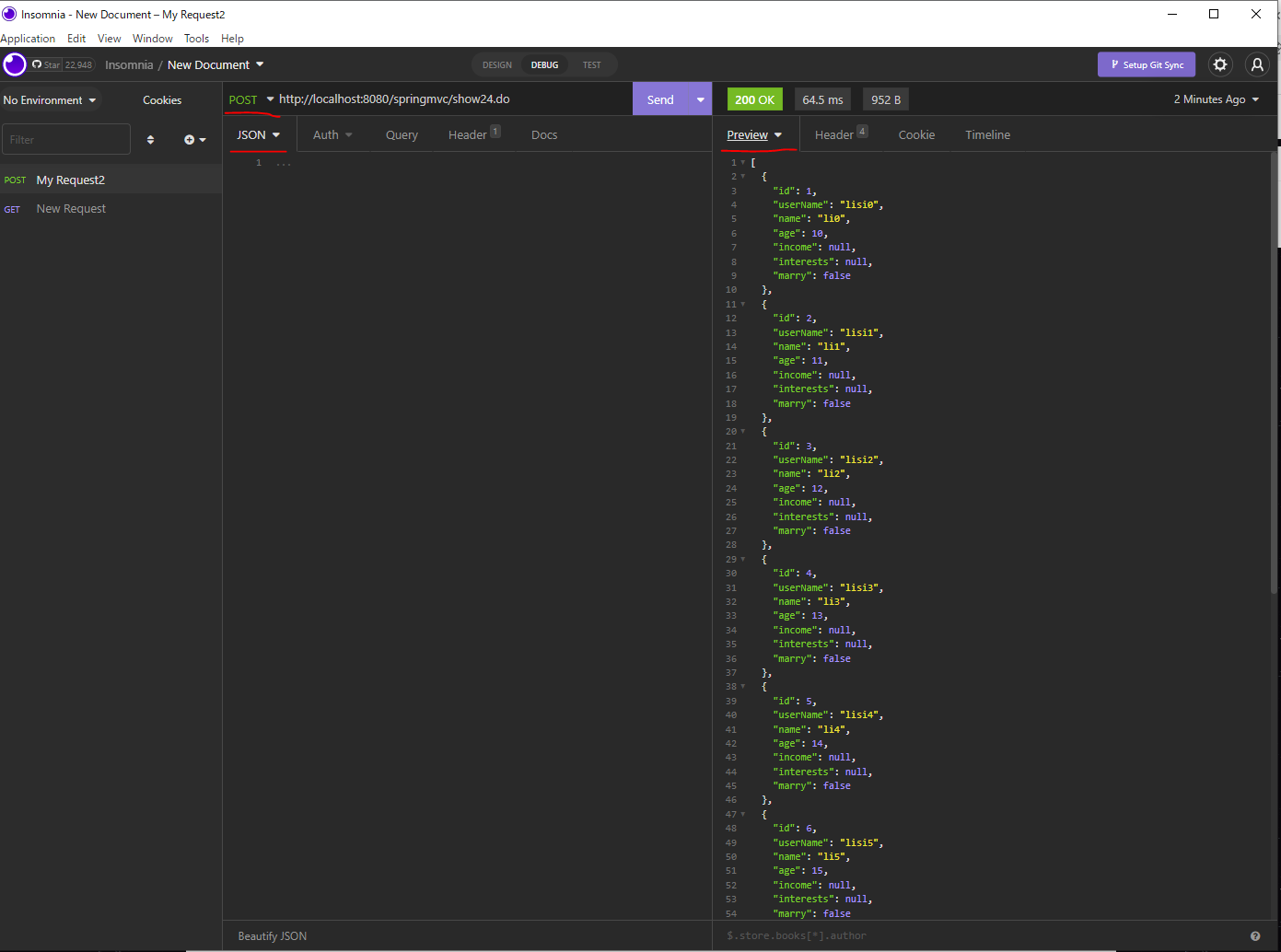Click the GitHub Star button

coord(46,64)
